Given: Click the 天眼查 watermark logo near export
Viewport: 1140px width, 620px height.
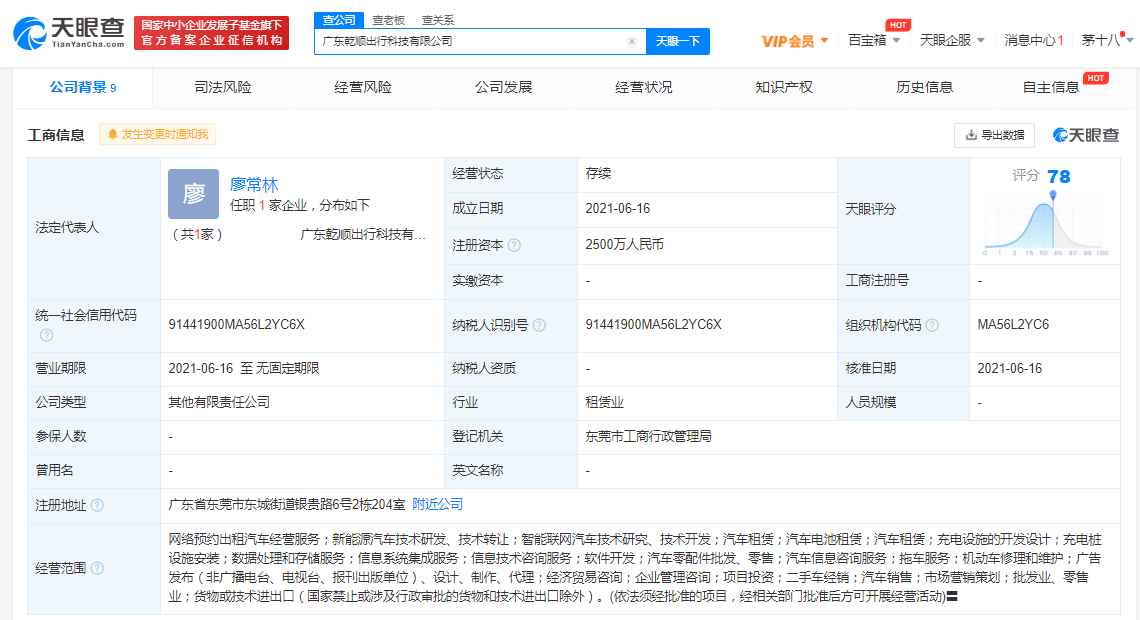Looking at the screenshot, I should point(1086,135).
